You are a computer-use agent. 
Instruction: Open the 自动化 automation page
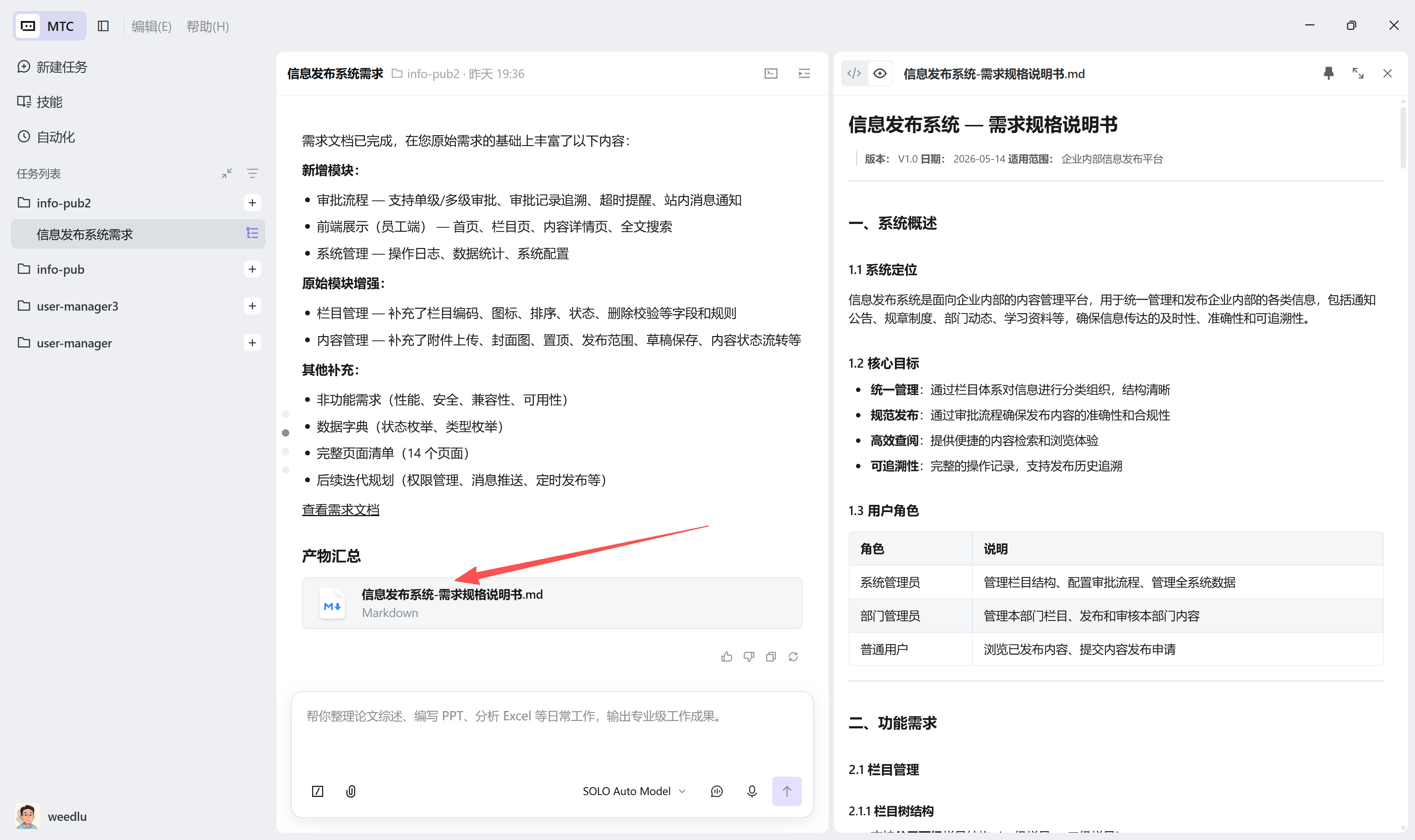click(46, 137)
